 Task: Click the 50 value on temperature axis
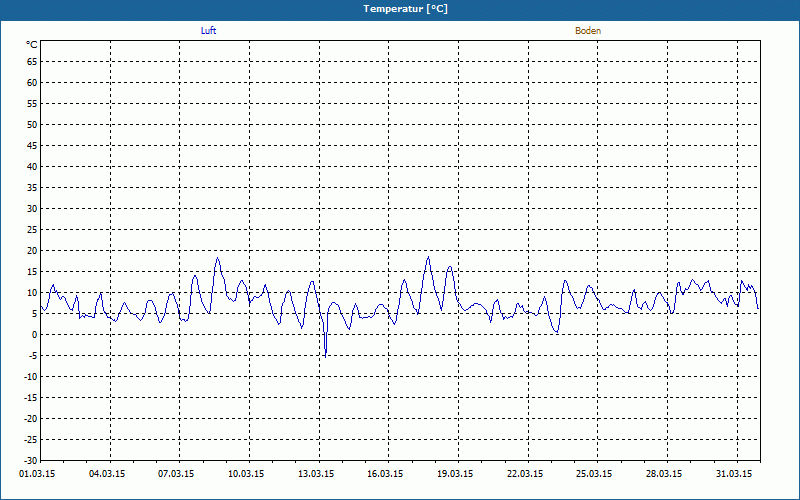click(32, 124)
